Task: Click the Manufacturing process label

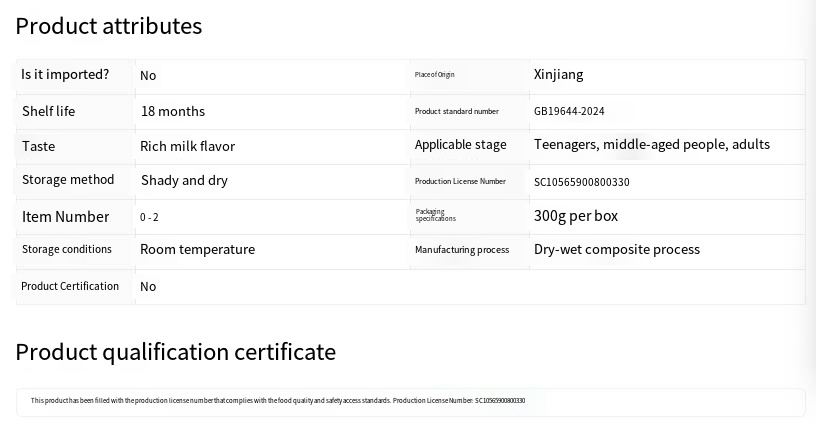Action: click(462, 250)
